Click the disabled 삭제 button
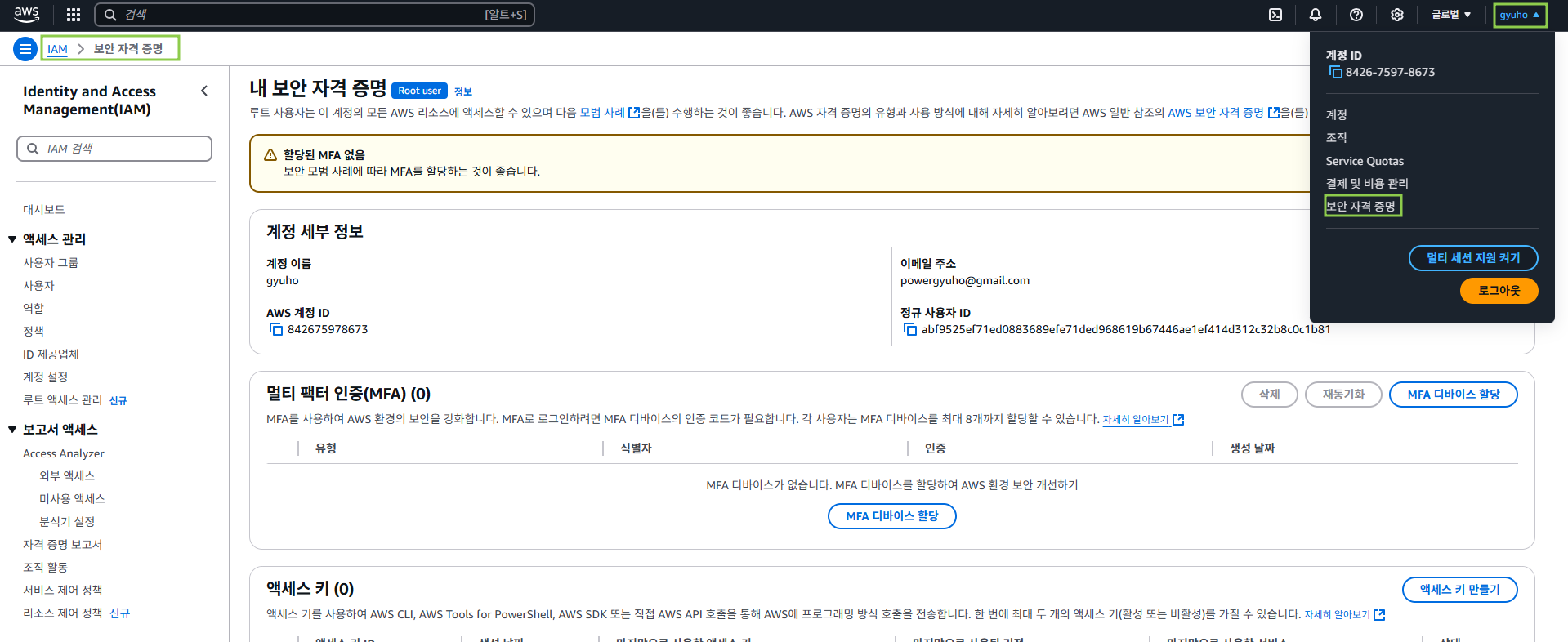The image size is (1568, 642). pos(1269,395)
